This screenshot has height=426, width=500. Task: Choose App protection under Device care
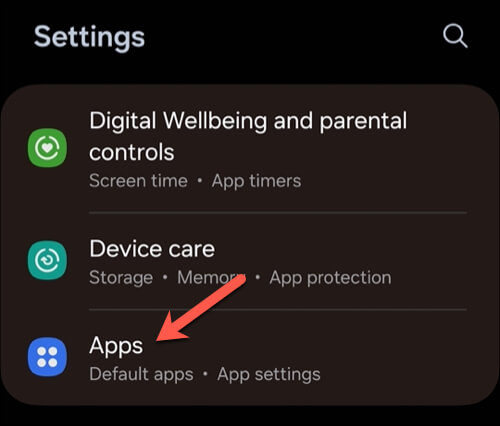(330, 278)
